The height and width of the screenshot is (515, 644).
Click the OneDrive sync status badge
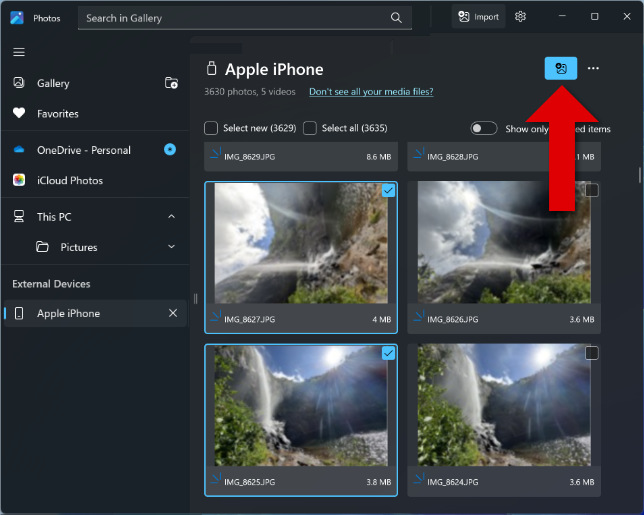tap(170, 149)
